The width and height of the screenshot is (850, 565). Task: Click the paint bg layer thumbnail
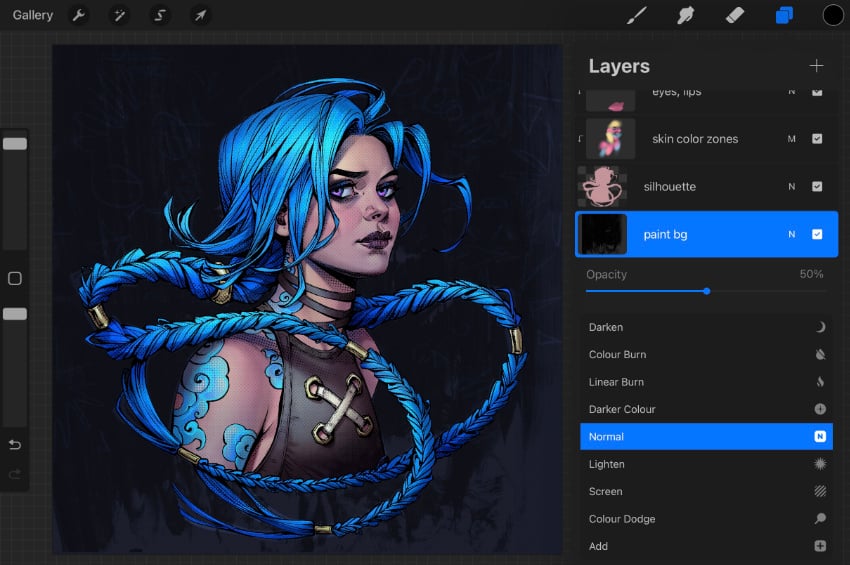(602, 234)
